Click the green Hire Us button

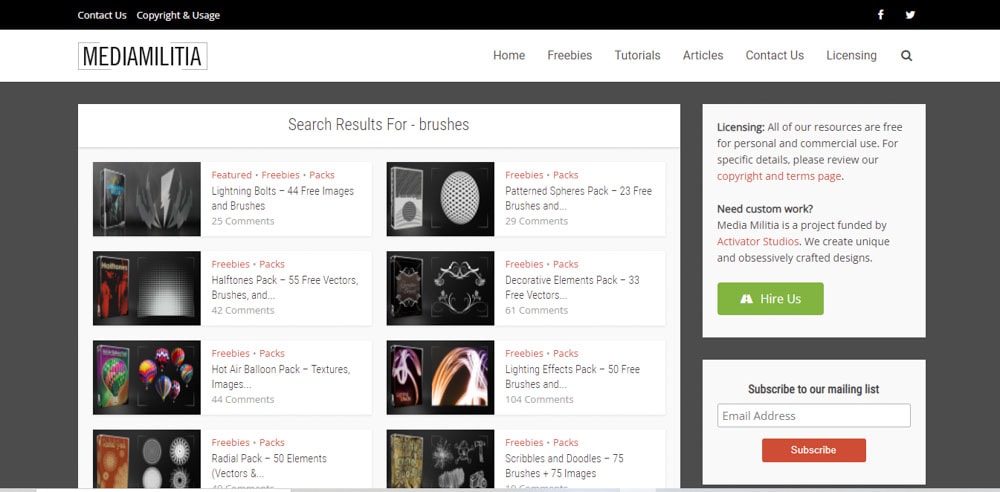[770, 299]
